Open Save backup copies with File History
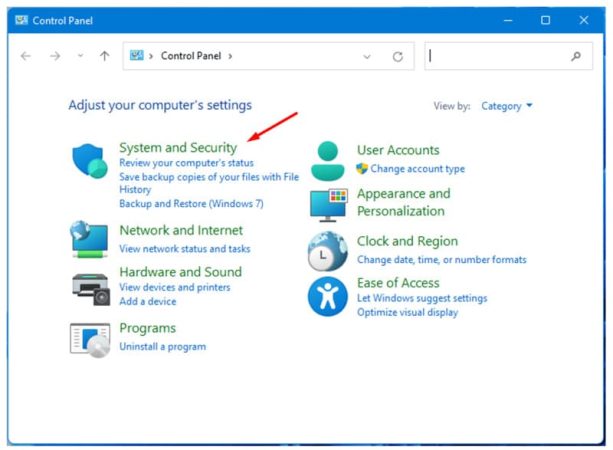The height and width of the screenshot is (450, 613). (x=209, y=183)
